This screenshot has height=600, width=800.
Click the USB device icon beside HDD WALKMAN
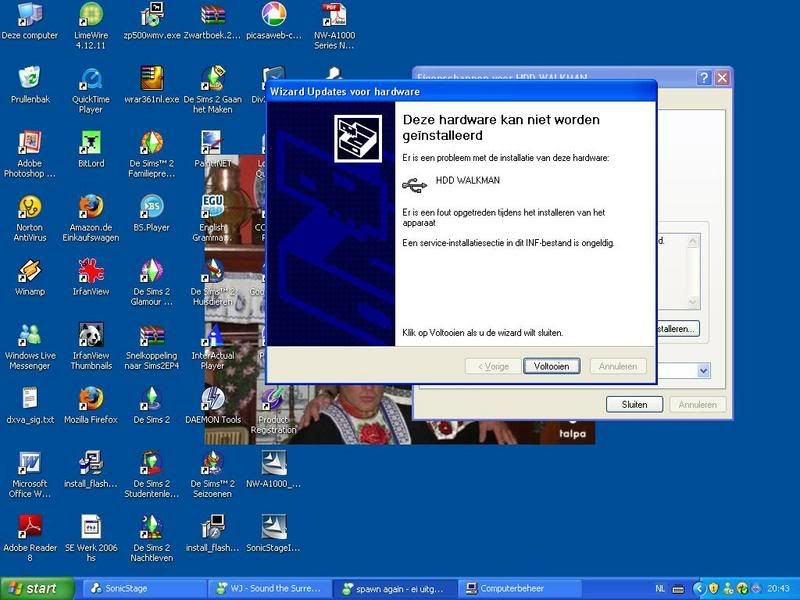tap(414, 185)
